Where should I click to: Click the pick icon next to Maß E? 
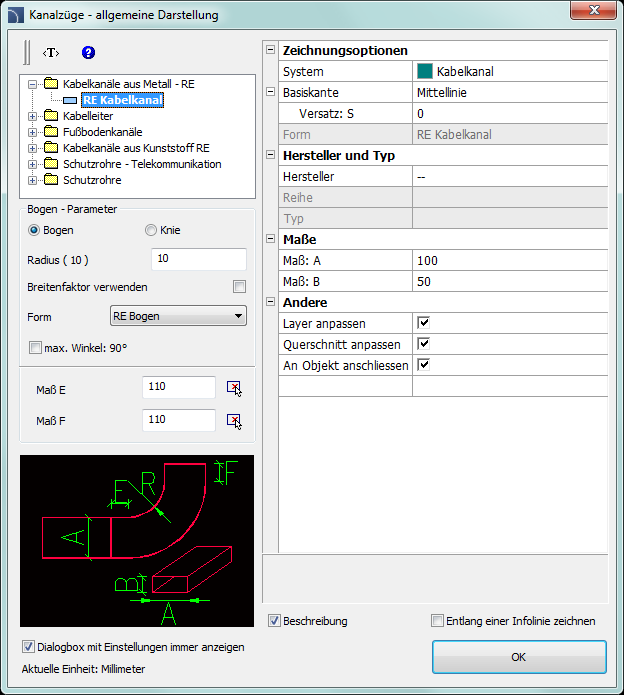pos(234,388)
